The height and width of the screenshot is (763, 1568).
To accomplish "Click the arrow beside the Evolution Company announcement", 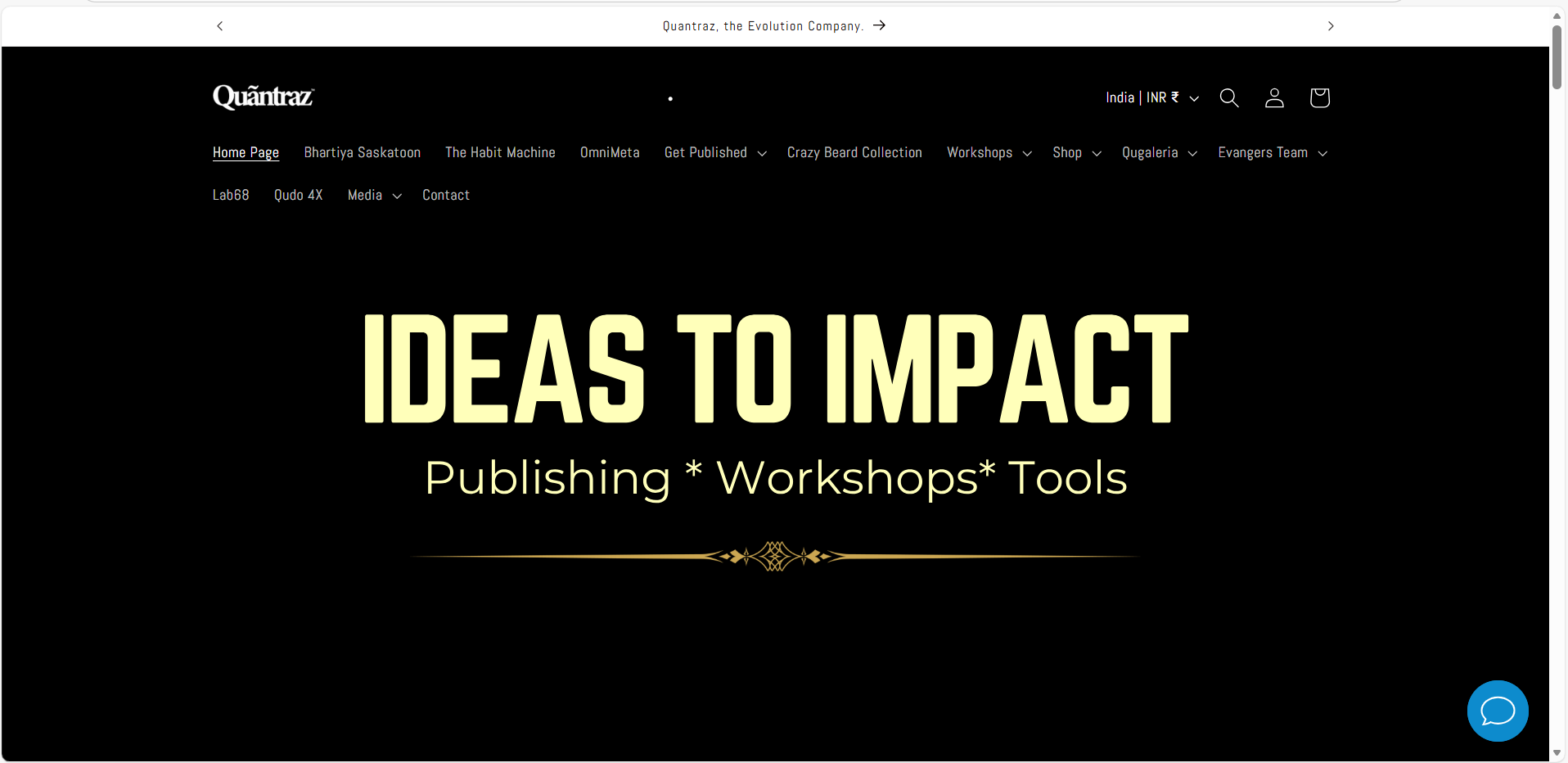I will (880, 25).
